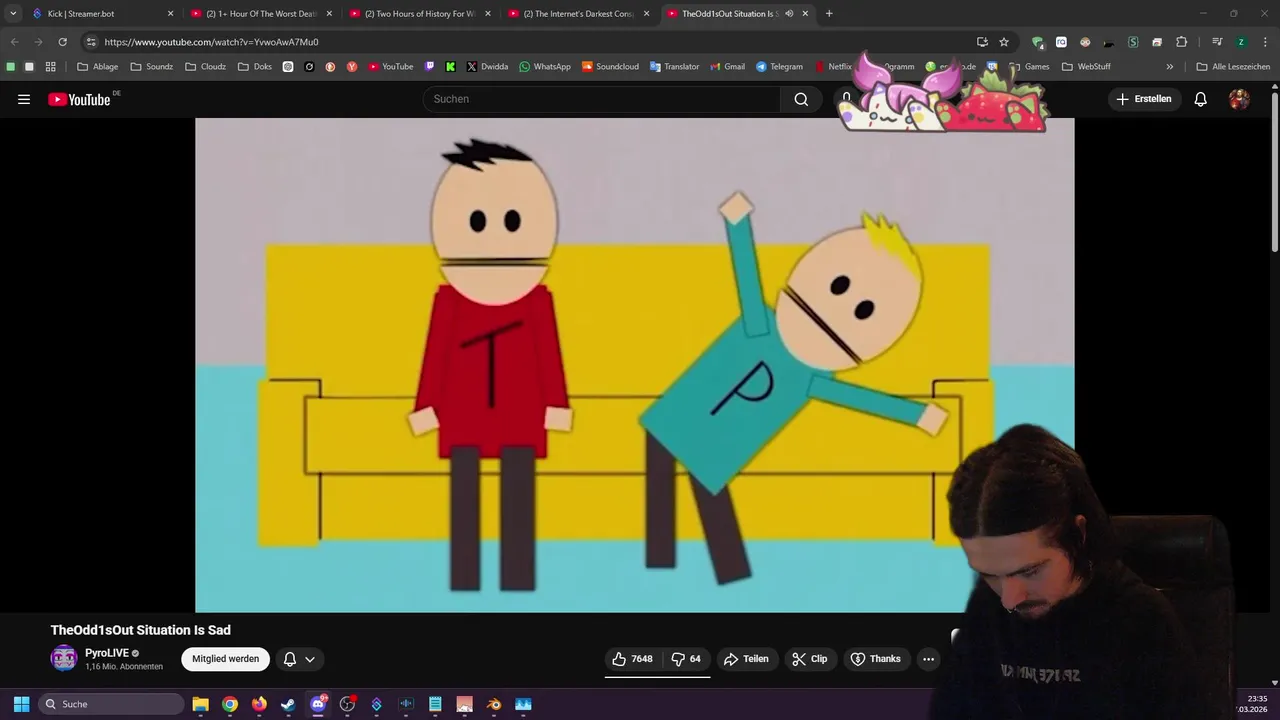Click the Windows Start button

coord(21,704)
